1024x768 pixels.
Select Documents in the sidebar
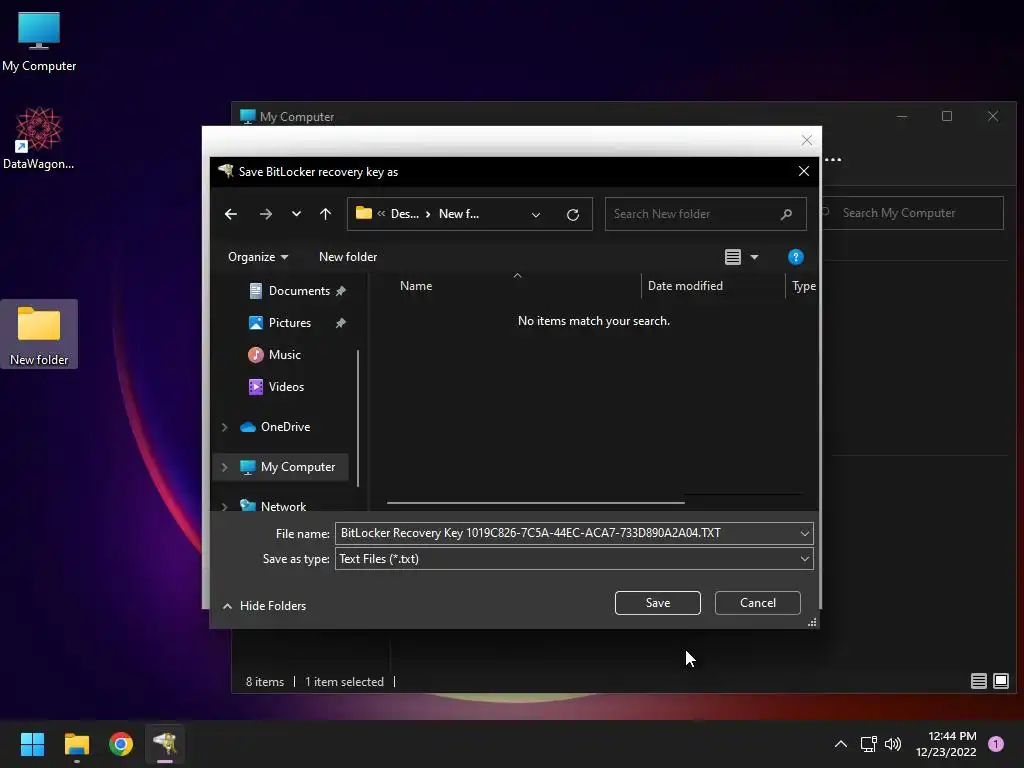(x=299, y=291)
